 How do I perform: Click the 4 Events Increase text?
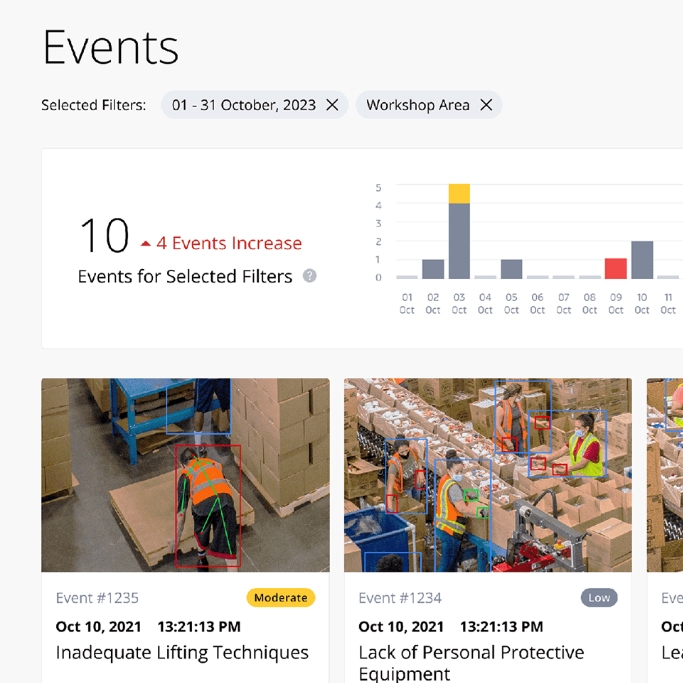coord(229,243)
